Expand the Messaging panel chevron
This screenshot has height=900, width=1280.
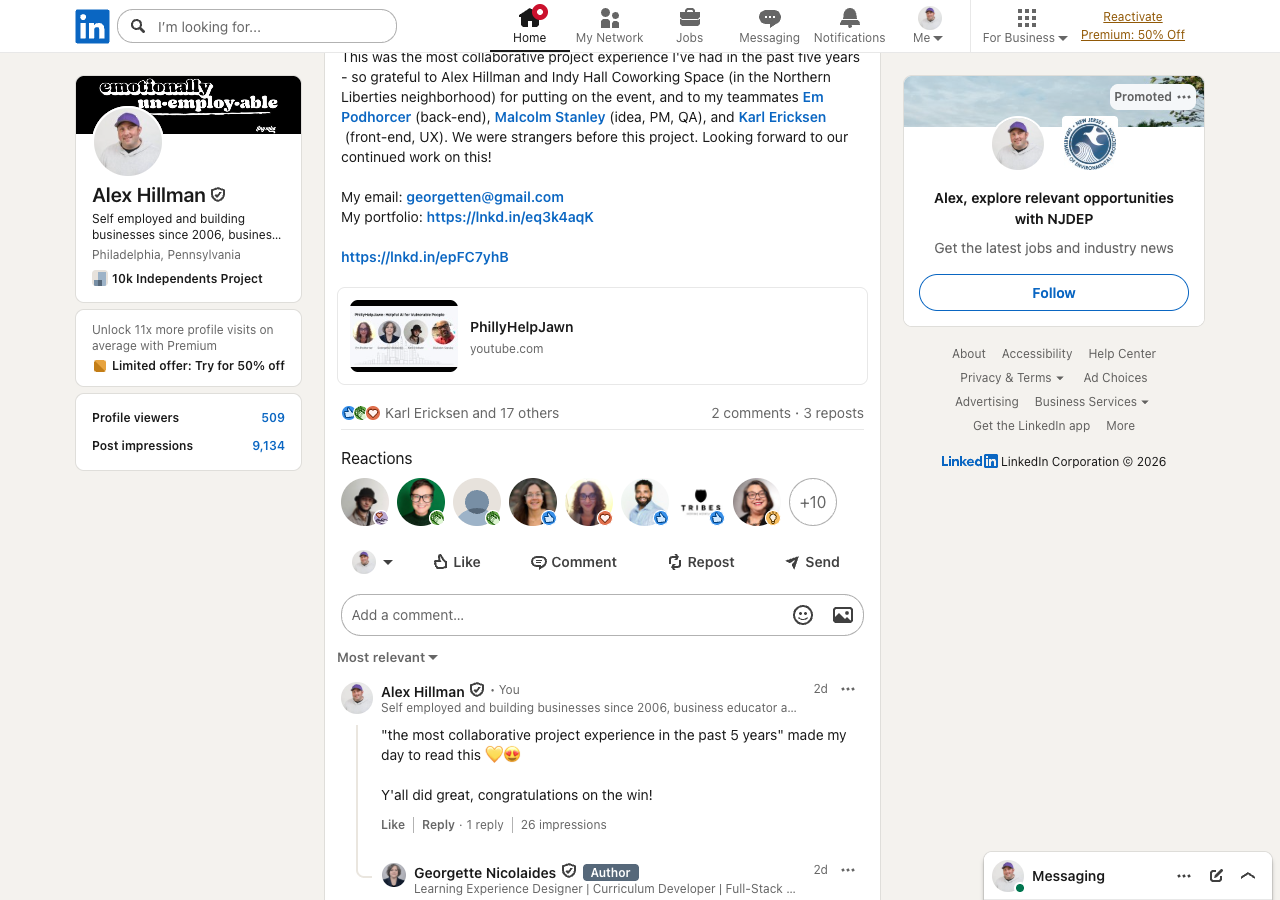[1248, 876]
